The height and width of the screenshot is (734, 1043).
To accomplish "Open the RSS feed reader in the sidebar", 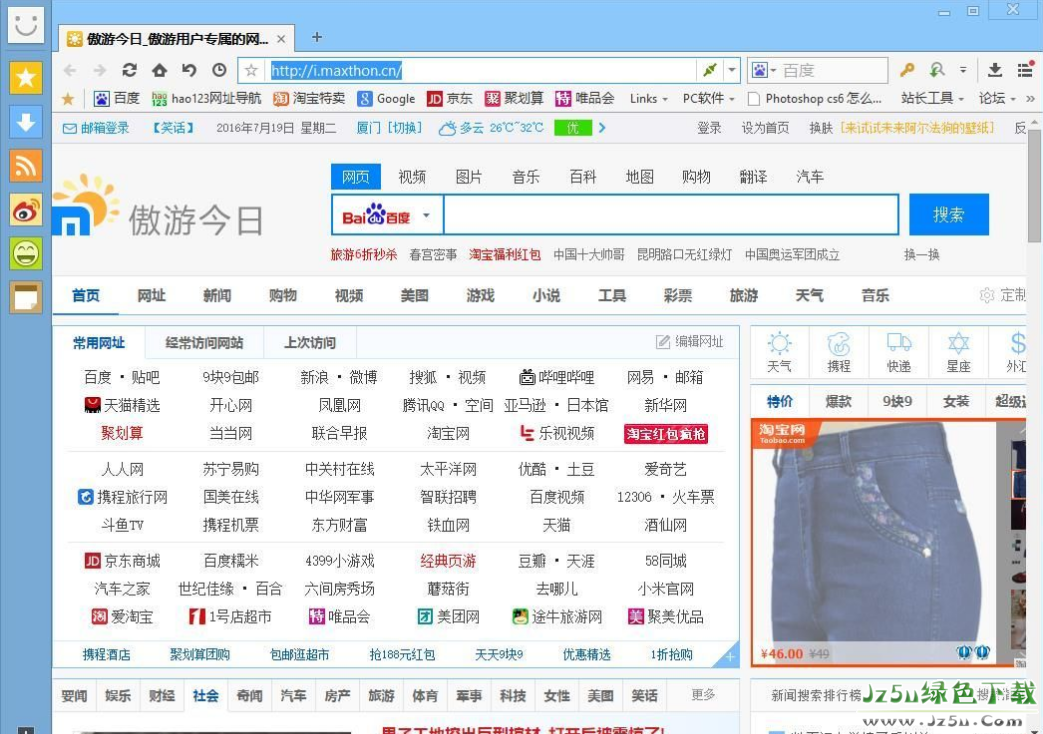I will tap(26, 166).
